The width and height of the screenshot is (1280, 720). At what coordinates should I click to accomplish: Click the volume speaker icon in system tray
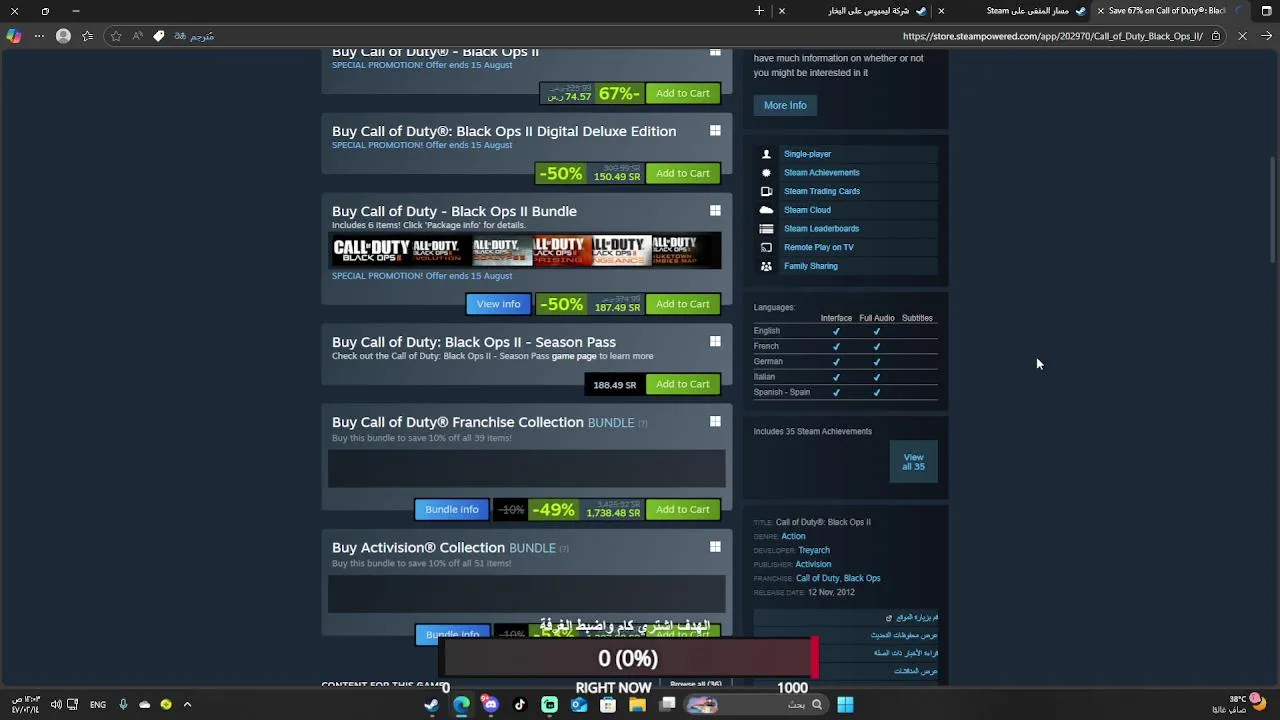click(56, 704)
